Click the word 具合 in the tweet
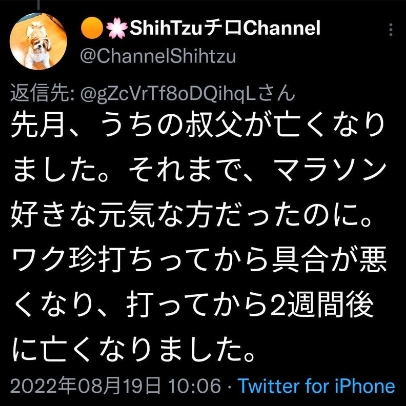 pyautogui.click(x=298, y=260)
